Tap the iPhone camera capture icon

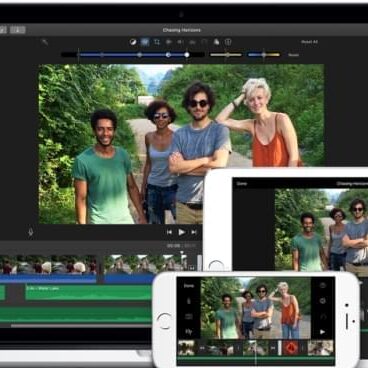click(x=189, y=317)
